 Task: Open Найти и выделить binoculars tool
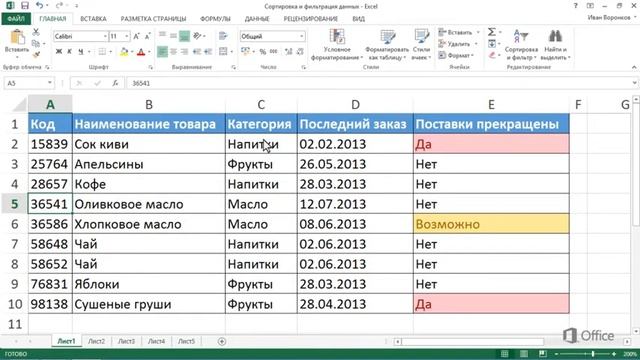pos(555,45)
